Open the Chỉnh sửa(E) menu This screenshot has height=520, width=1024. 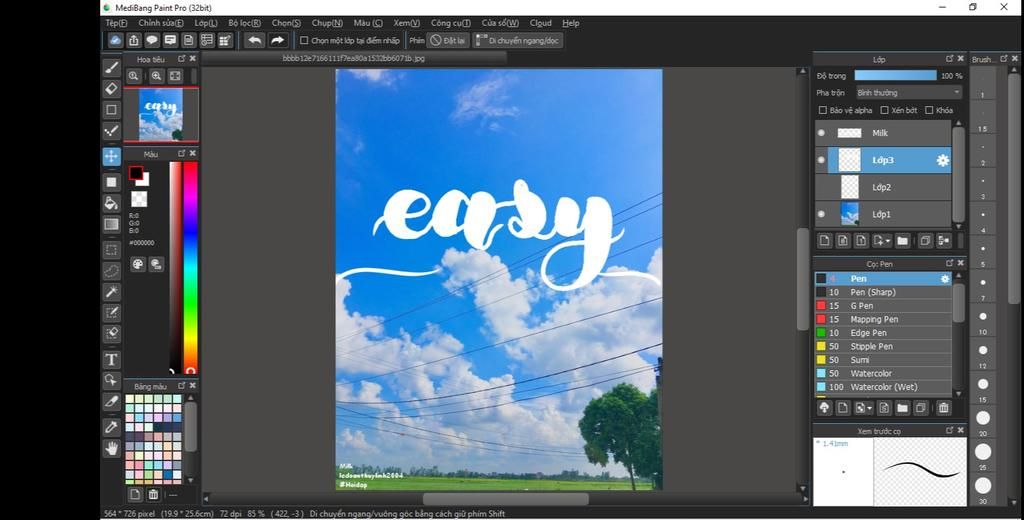point(161,23)
